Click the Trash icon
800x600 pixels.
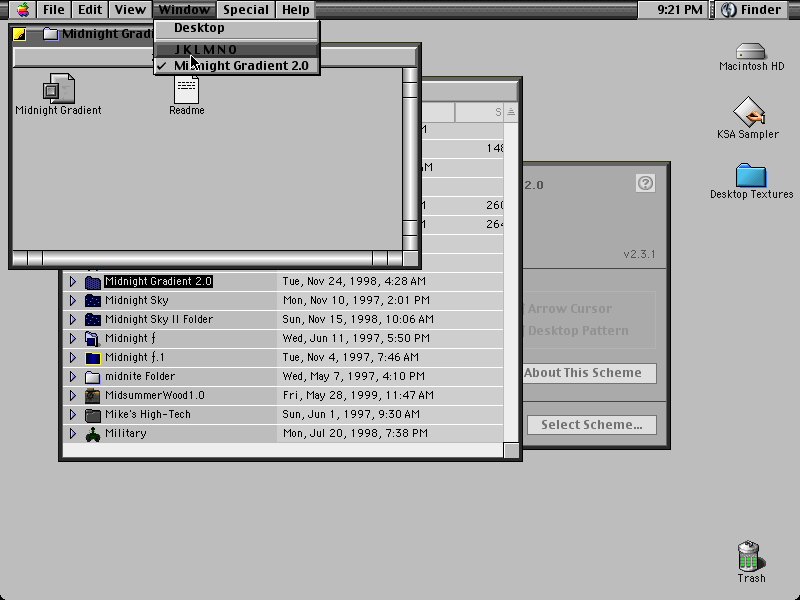[750, 556]
